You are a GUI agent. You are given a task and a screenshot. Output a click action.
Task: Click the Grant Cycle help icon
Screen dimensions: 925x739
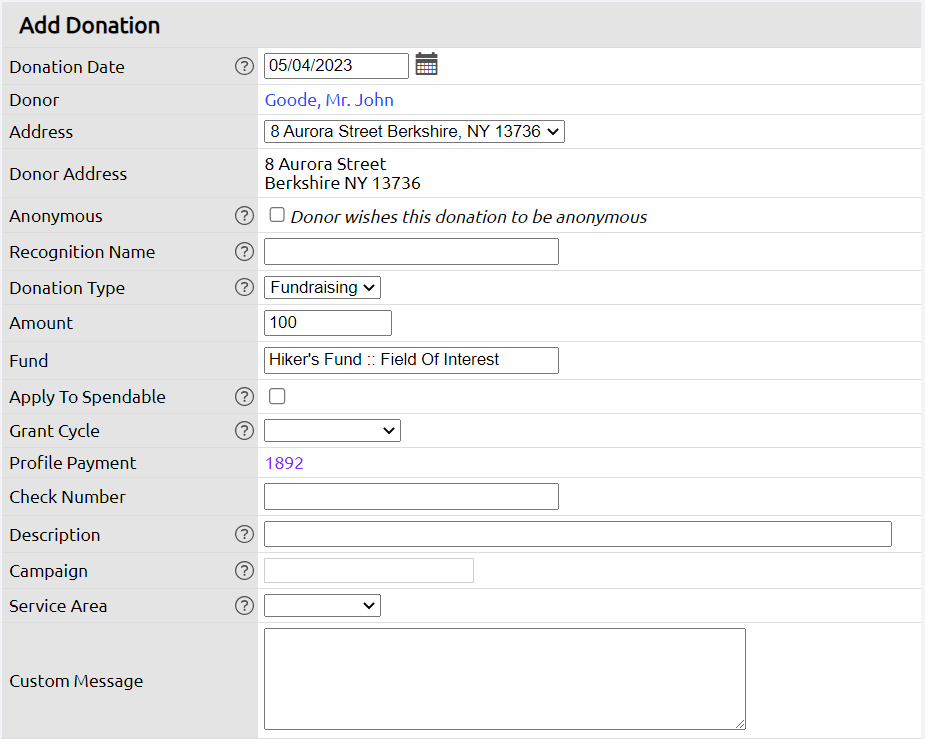(x=244, y=430)
